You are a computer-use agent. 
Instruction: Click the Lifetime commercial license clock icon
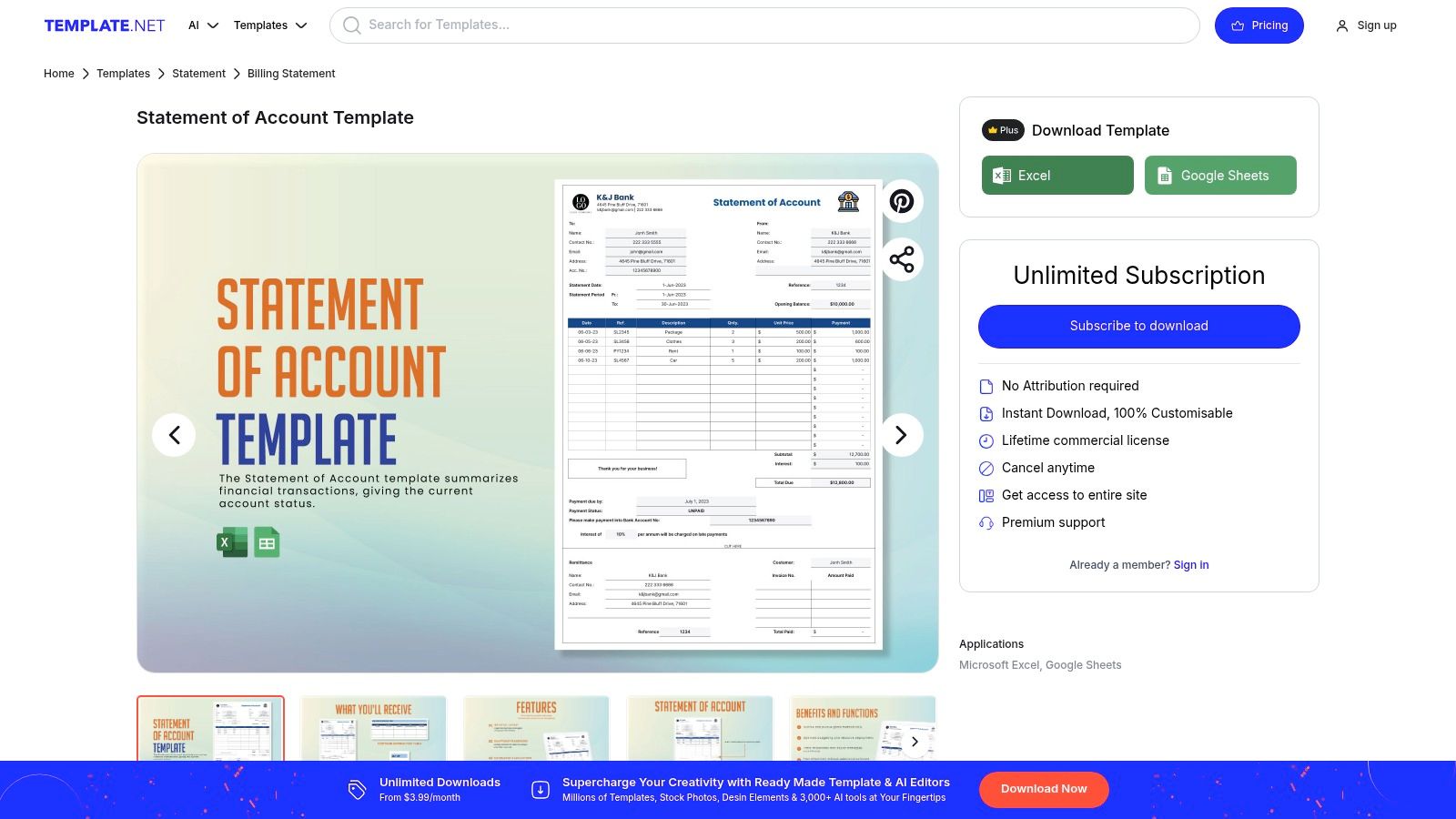[986, 441]
